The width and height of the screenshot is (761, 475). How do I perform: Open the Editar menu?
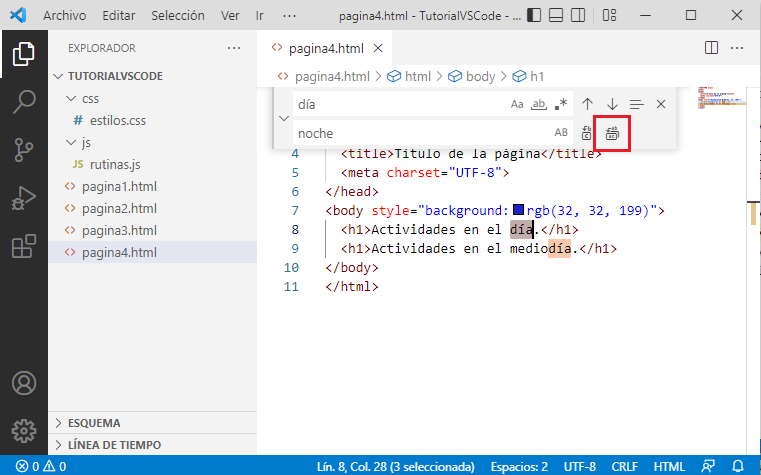pyautogui.click(x=118, y=16)
